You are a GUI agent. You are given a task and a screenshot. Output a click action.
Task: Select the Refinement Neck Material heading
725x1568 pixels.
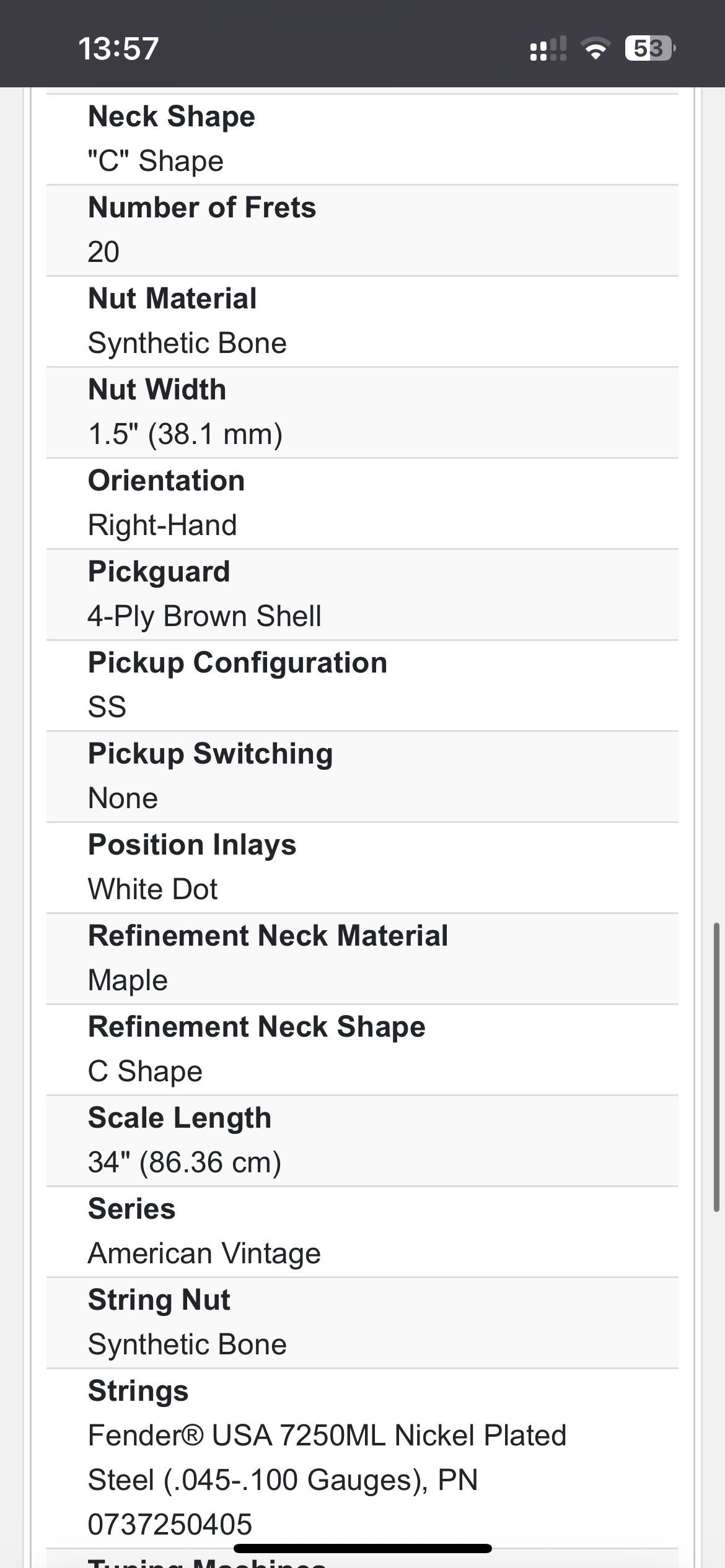point(268,936)
